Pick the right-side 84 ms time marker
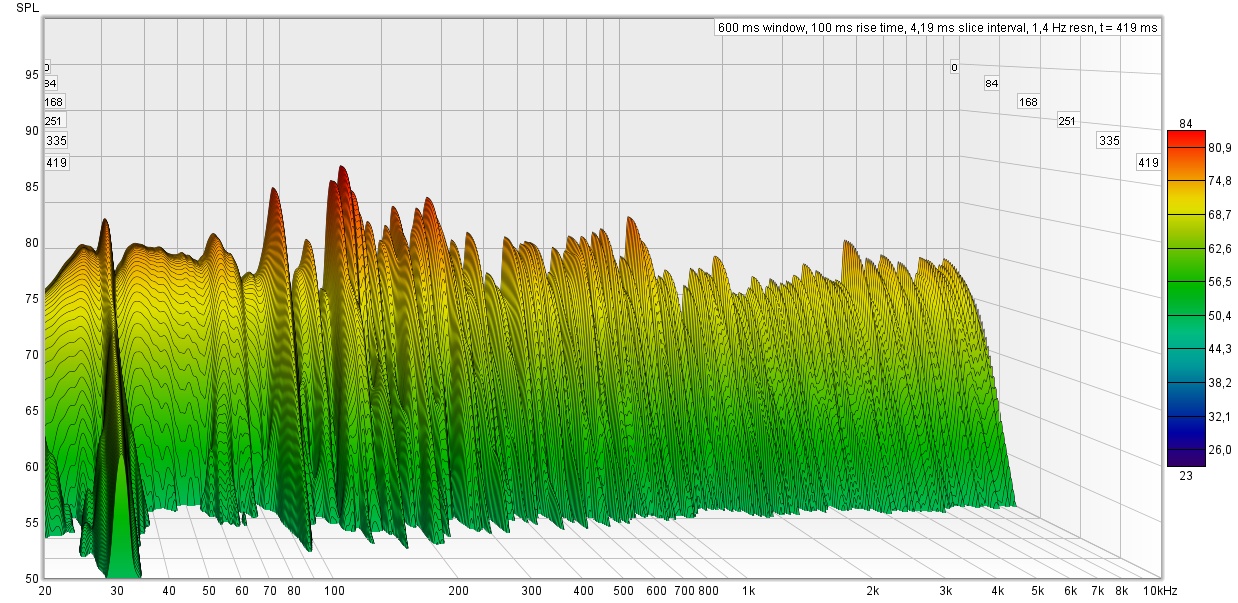Image resolution: width=1238 pixels, height=603 pixels. 991,83
